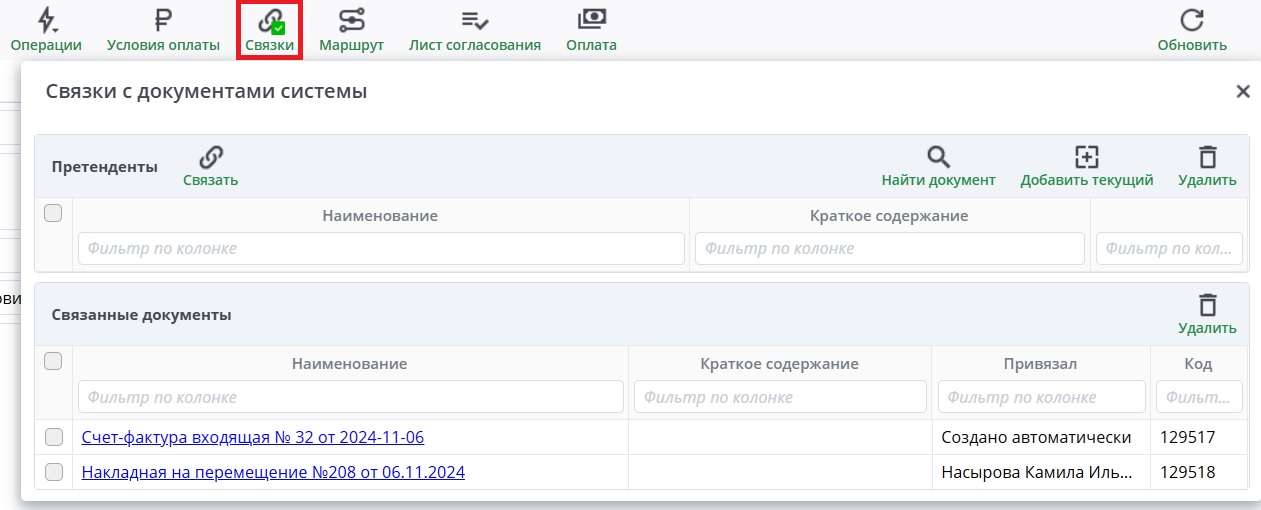Open Лист согласования checklist icon
The image size is (1261, 510).
474,21
